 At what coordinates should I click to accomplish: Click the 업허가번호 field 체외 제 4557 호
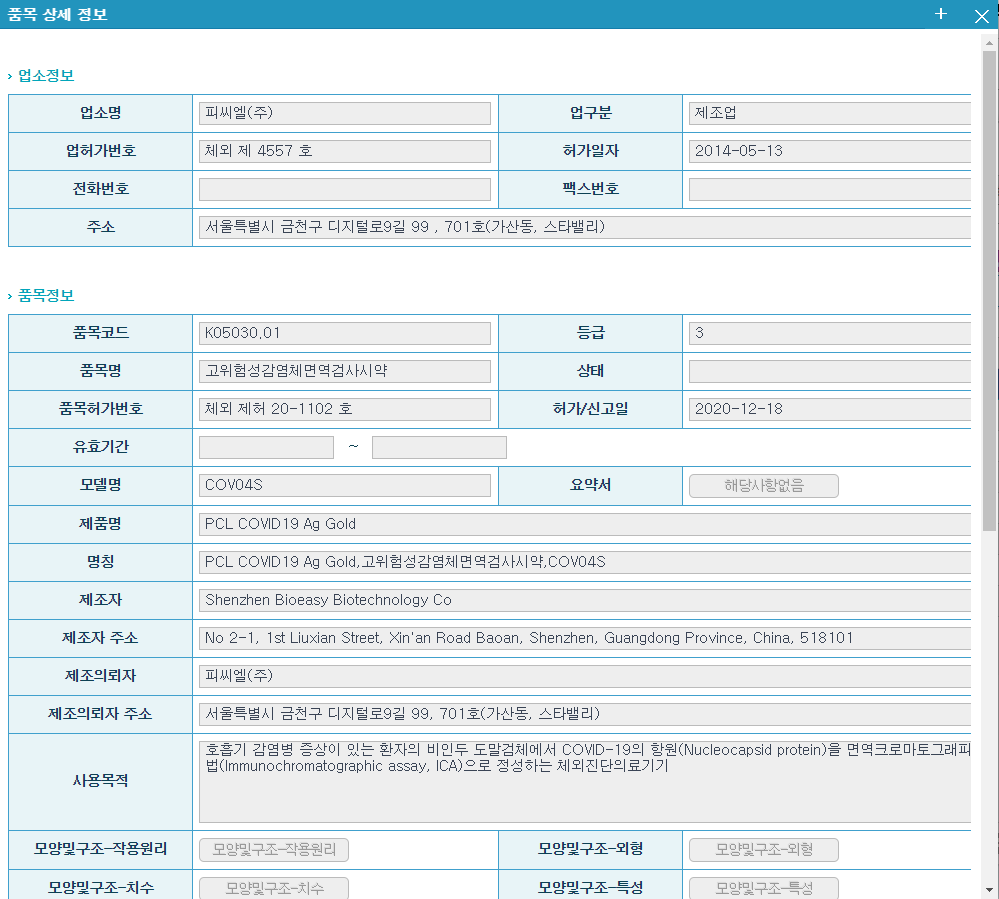345,152
